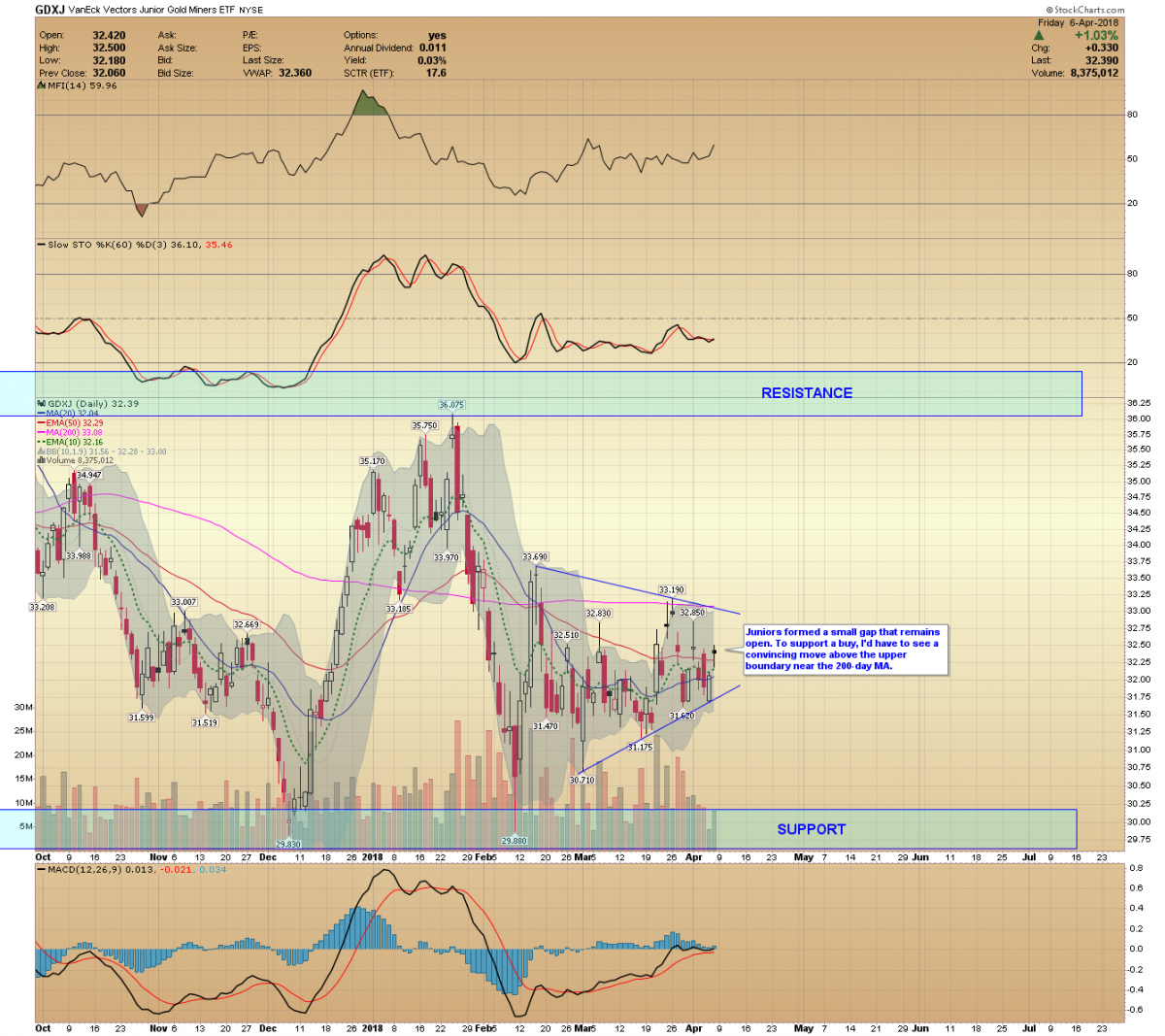Click the 32.850 price label

[x=692, y=613]
